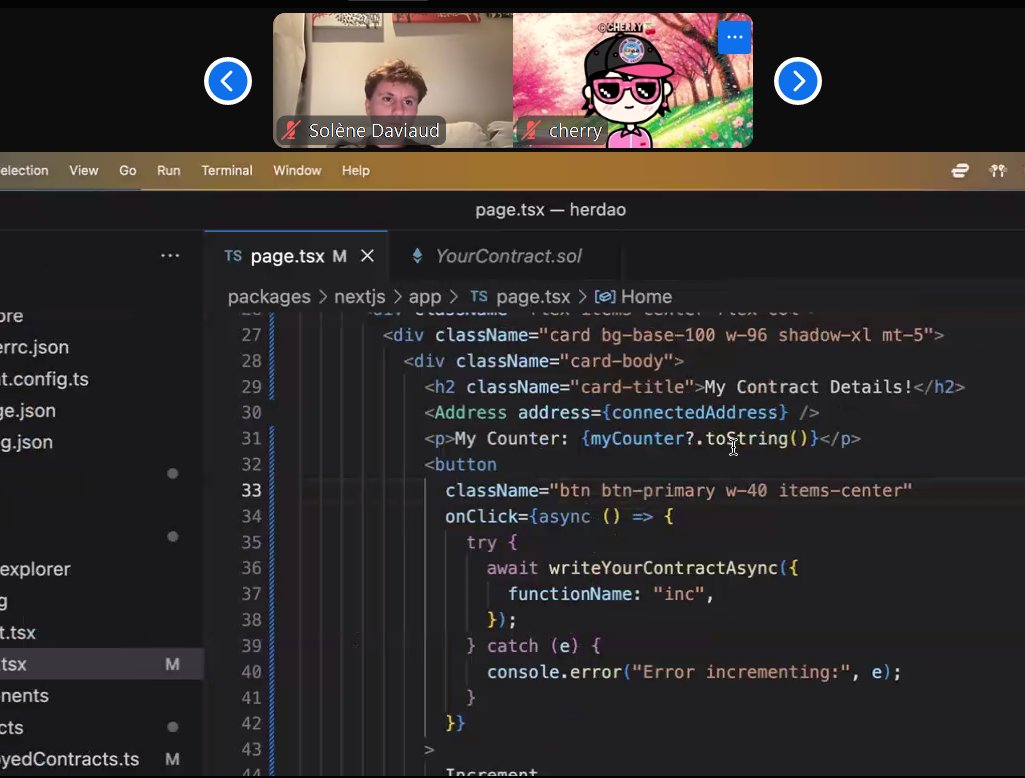Click the AirPods icon in the menu bar
The image size is (1025, 778).
[x=998, y=171]
